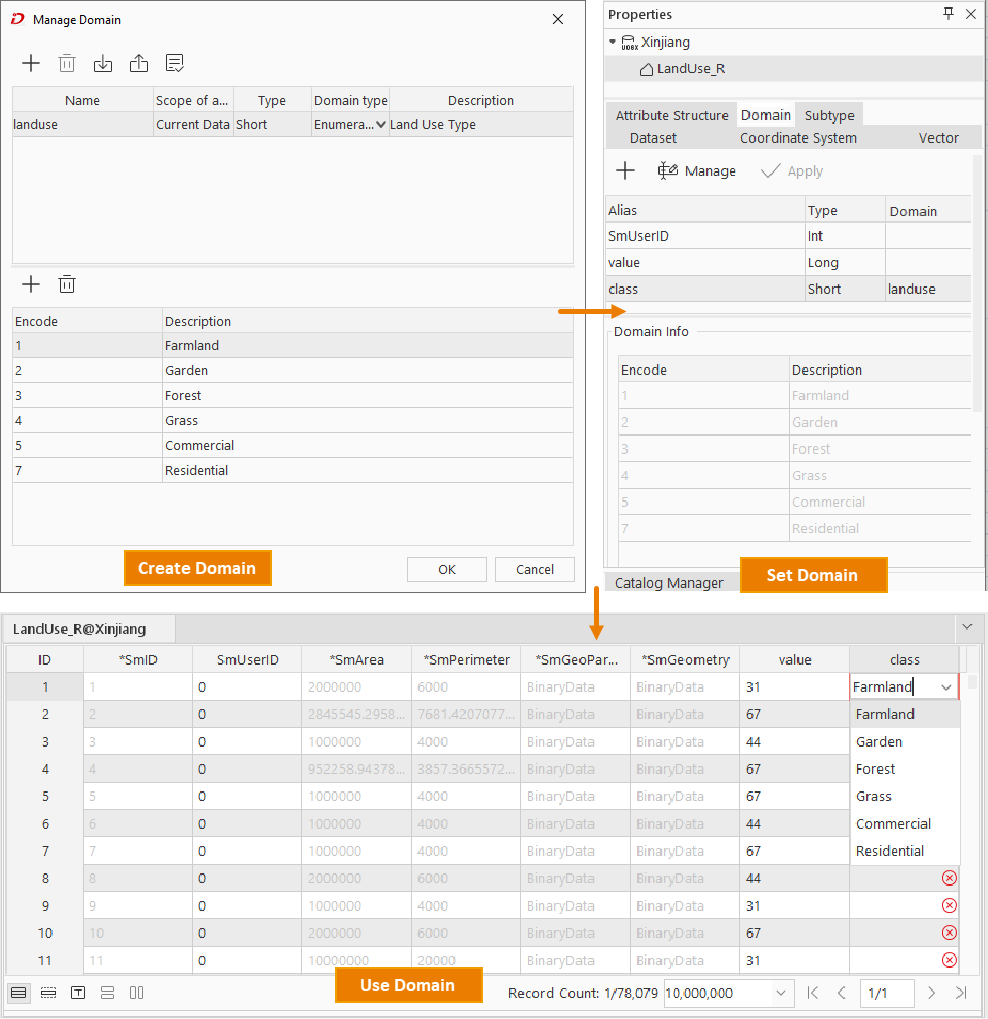This screenshot has height=1019, width=988.
Task: Add a new encode entry with lower plus icon
Action: point(31,285)
